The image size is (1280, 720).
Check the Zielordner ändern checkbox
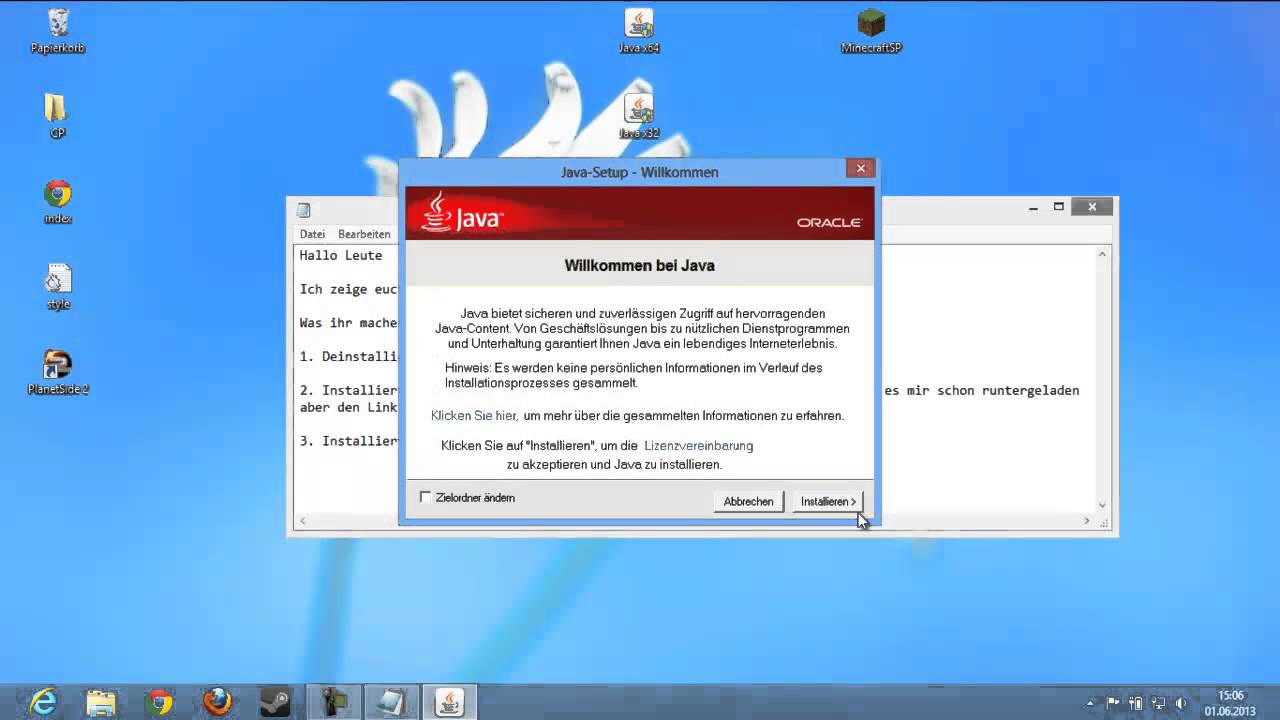426,497
